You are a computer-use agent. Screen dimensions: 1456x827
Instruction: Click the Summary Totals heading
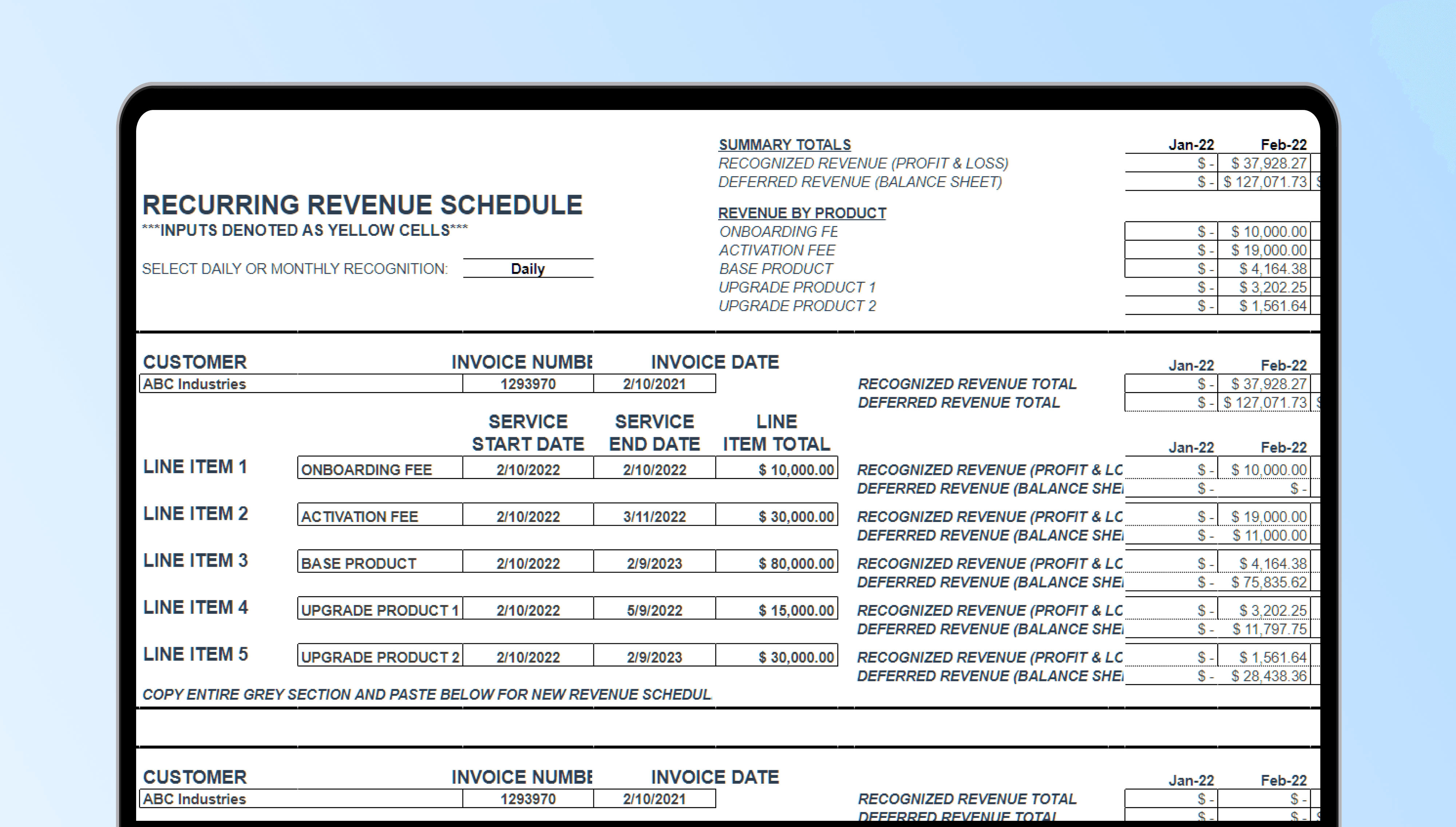click(x=785, y=145)
